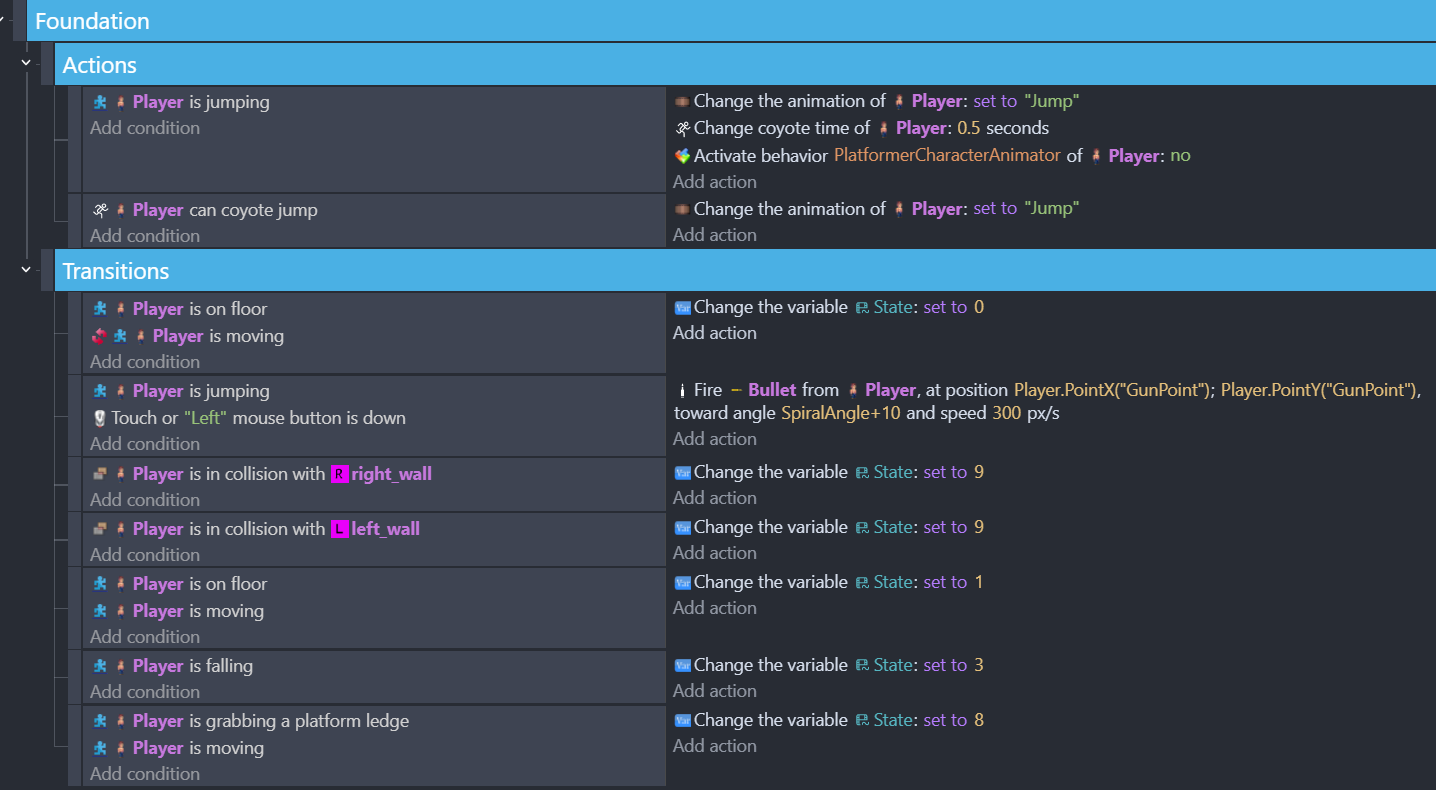Viewport: 1436px width, 790px height.
Task: Click the red inverted-condition icon
Action: [99, 337]
